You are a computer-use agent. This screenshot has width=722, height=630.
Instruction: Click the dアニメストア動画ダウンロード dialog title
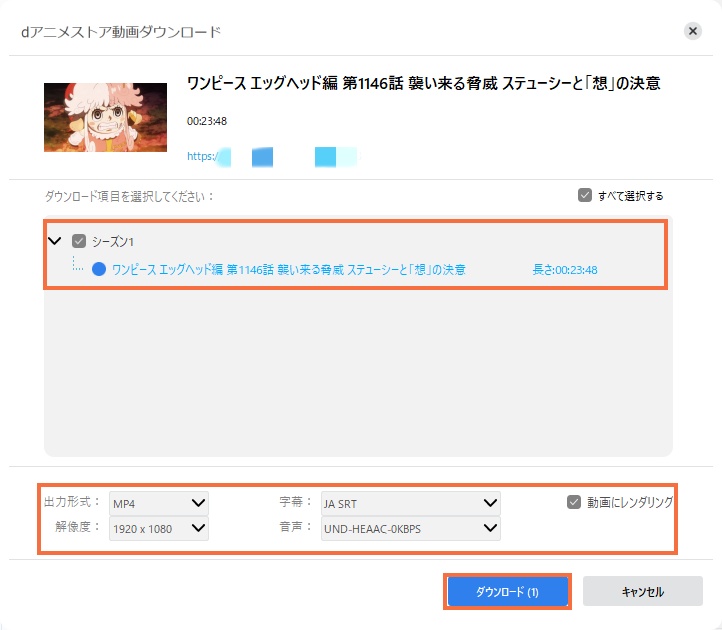click(x=121, y=32)
